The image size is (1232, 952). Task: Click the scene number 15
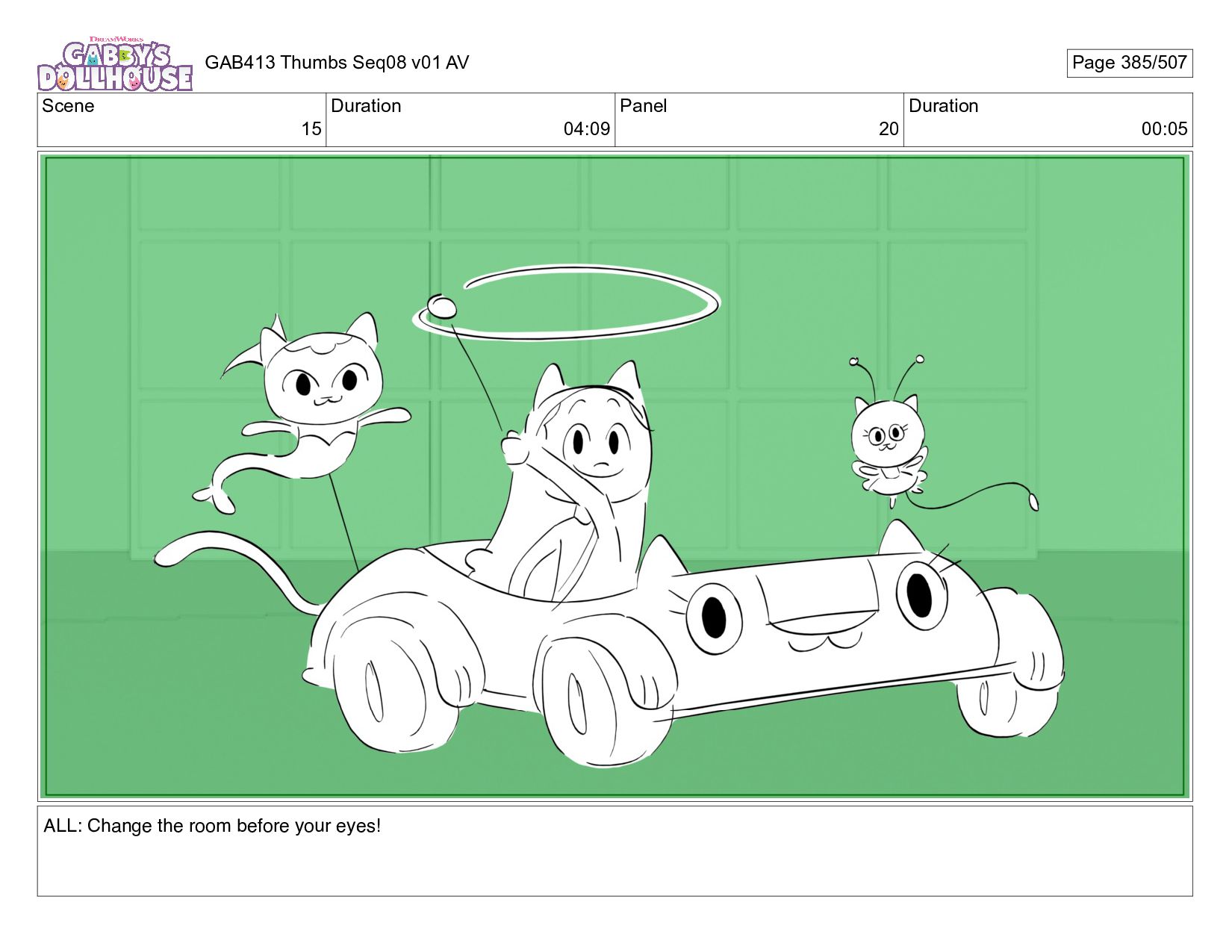tap(311, 129)
